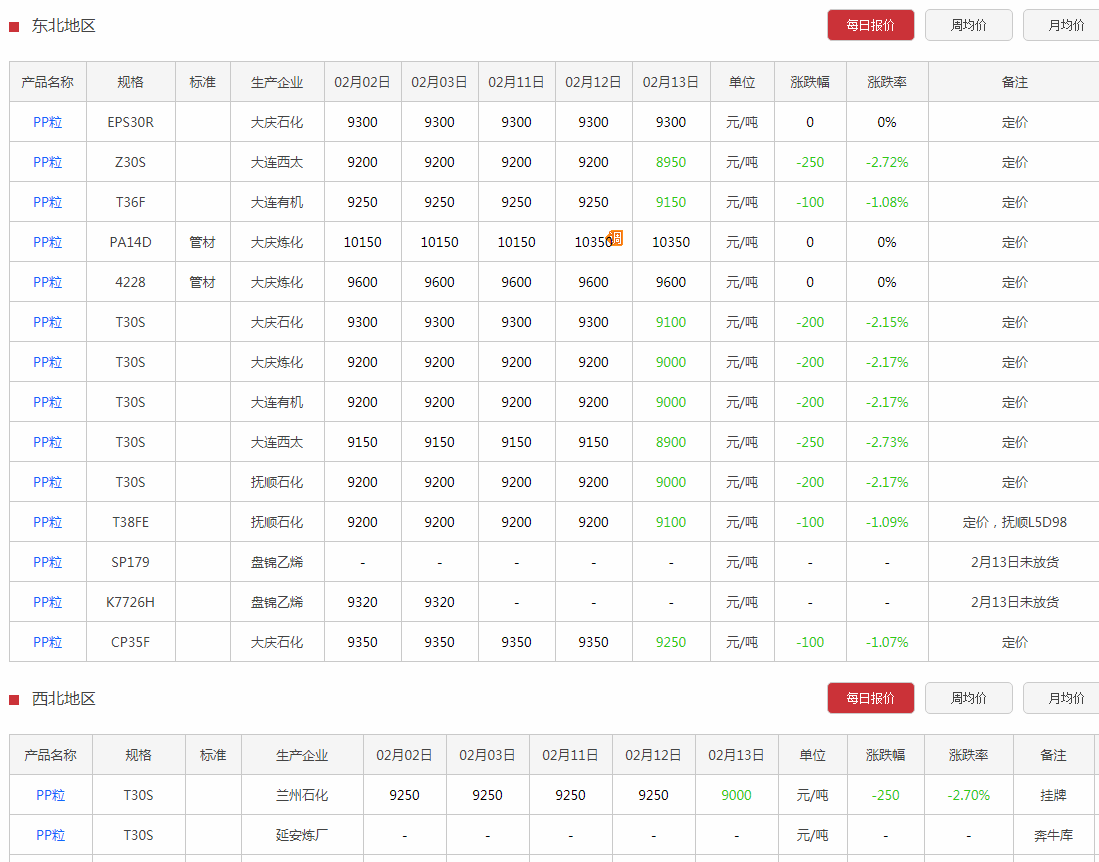The height and width of the screenshot is (862, 1099).
Task: Select 每日报价 tab in 西北地区 section
Action: click(x=871, y=698)
